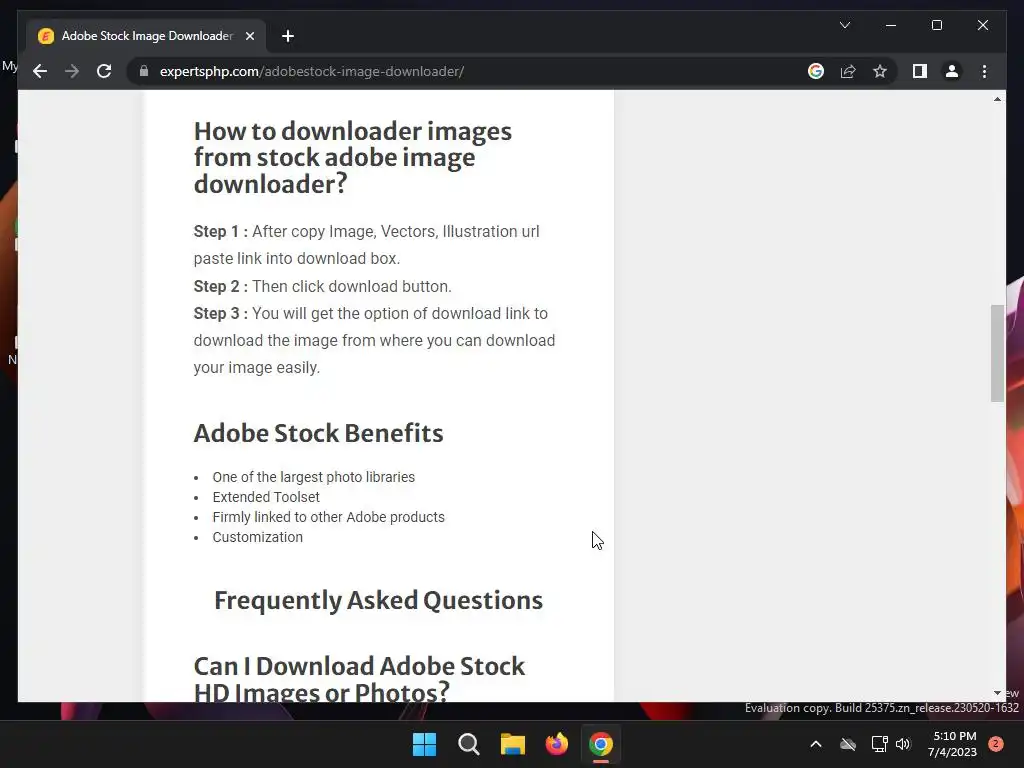Screen dimensions: 1024x768
Task: Bookmark this tab with the star
Action: [x=880, y=71]
